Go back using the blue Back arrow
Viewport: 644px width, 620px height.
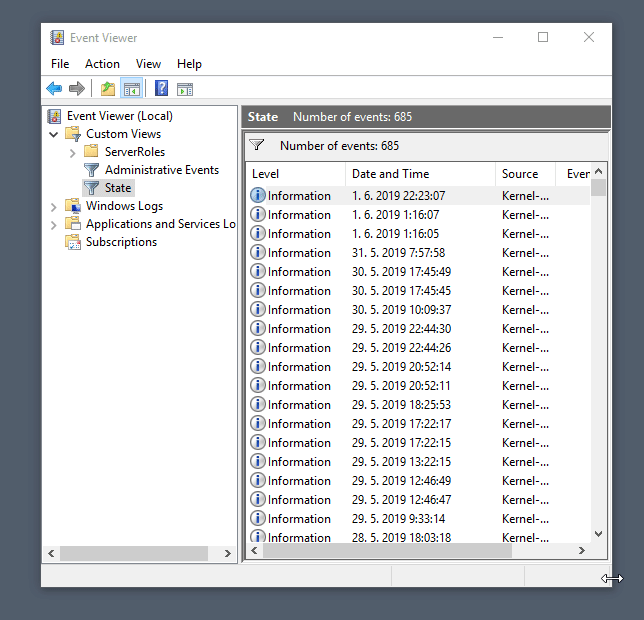[54, 88]
